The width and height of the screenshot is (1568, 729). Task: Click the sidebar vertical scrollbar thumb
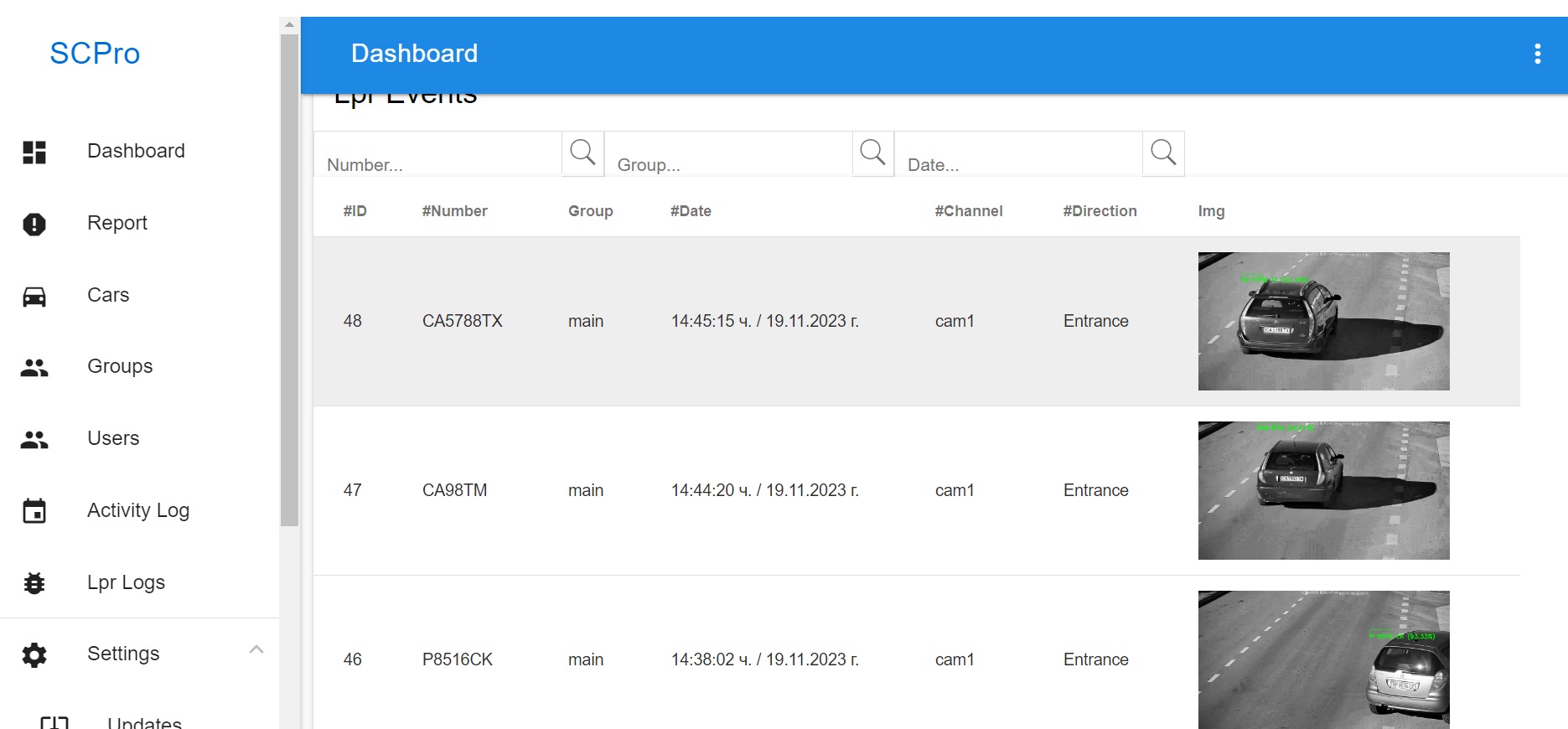click(x=289, y=280)
